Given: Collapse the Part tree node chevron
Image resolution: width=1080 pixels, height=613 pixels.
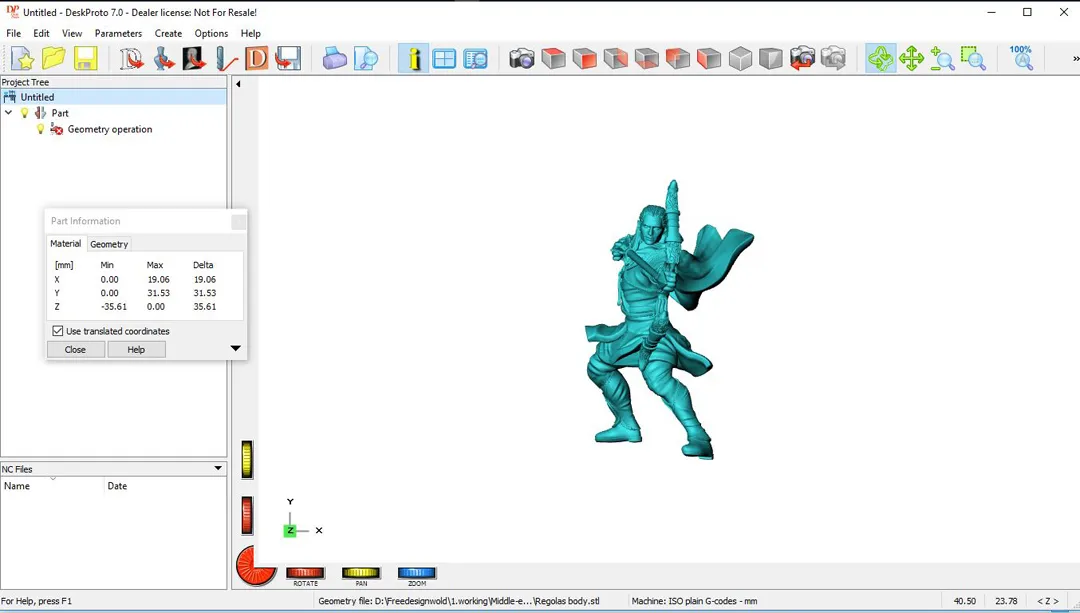Looking at the screenshot, I should click(x=8, y=112).
